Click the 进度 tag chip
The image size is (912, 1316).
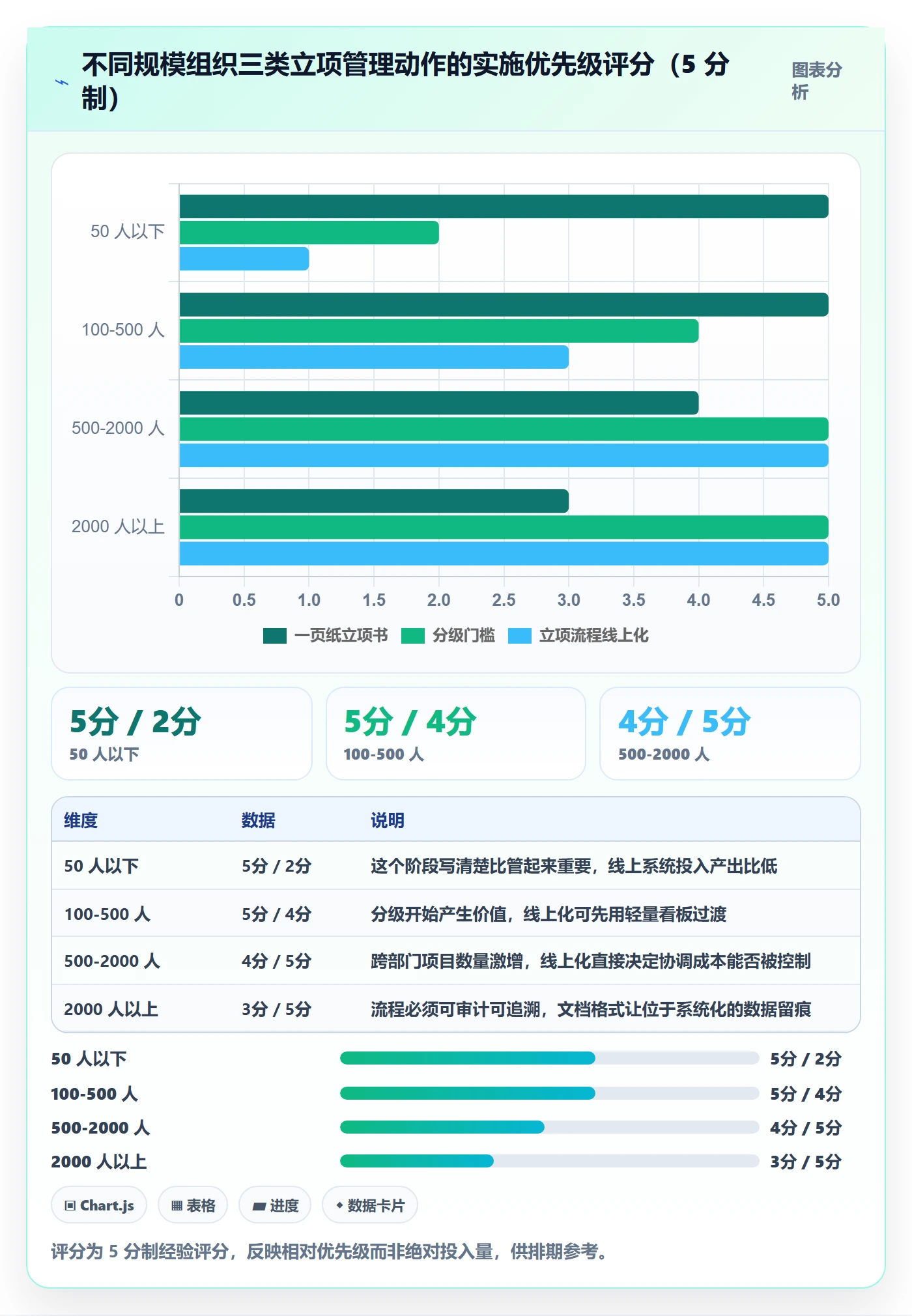[x=275, y=1205]
